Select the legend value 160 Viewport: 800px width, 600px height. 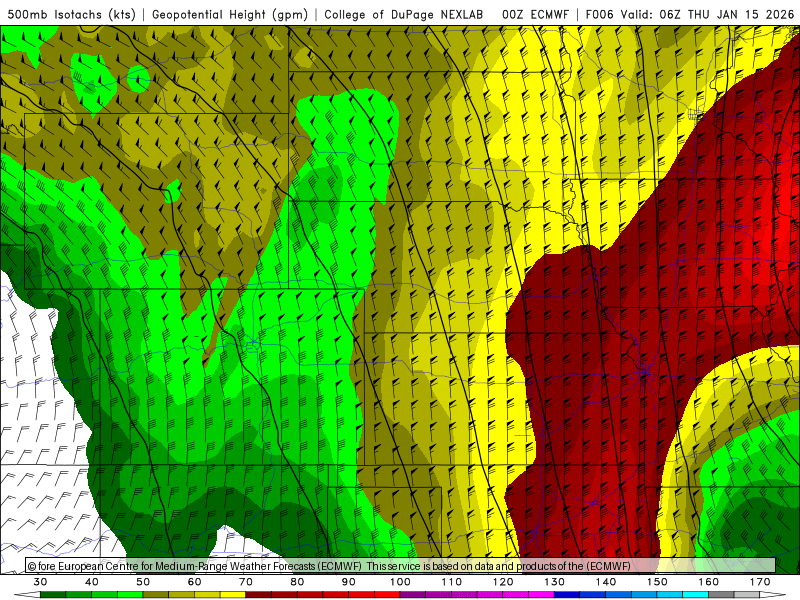click(x=709, y=582)
